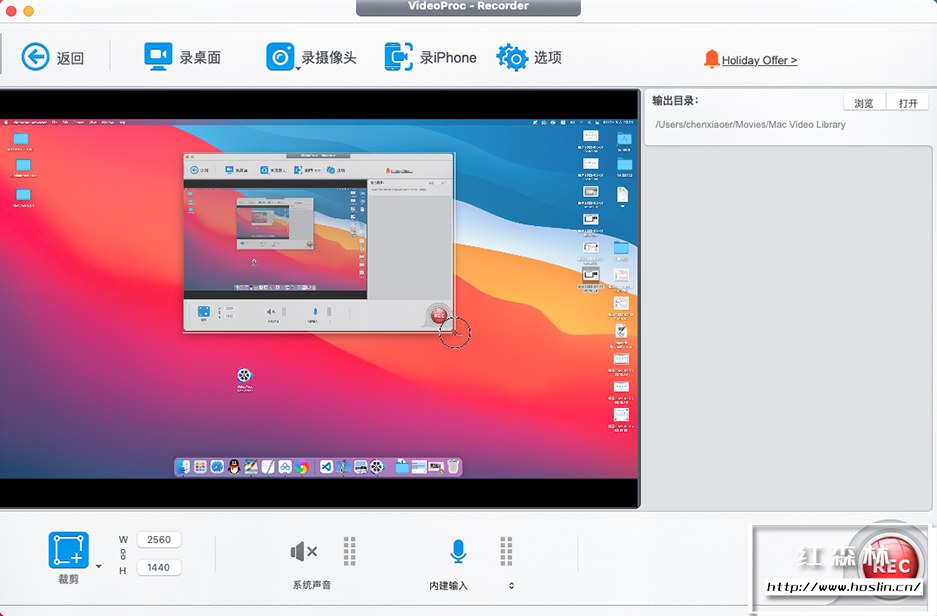Click the 输出目录 label
Screen dimensions: 937x616
click(675, 100)
